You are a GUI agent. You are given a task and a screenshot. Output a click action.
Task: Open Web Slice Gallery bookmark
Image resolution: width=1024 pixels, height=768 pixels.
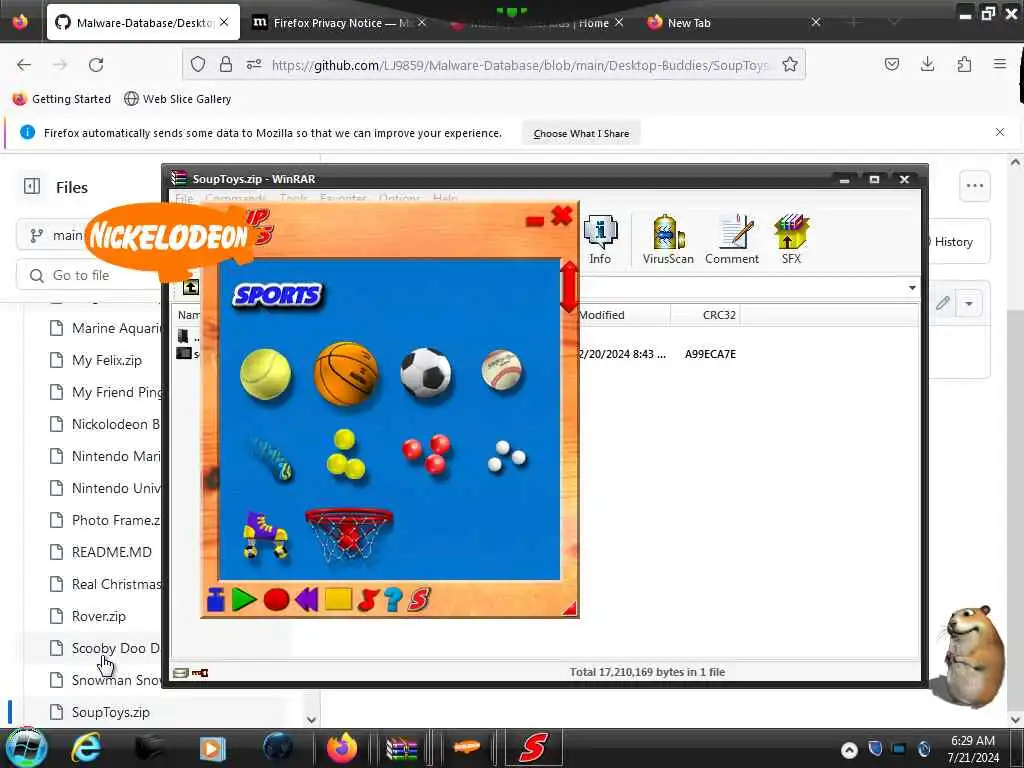(178, 99)
